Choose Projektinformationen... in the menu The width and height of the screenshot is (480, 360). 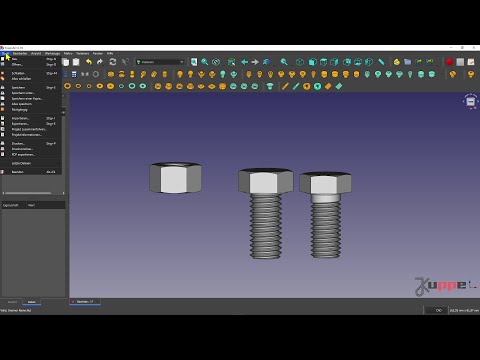[31, 135]
